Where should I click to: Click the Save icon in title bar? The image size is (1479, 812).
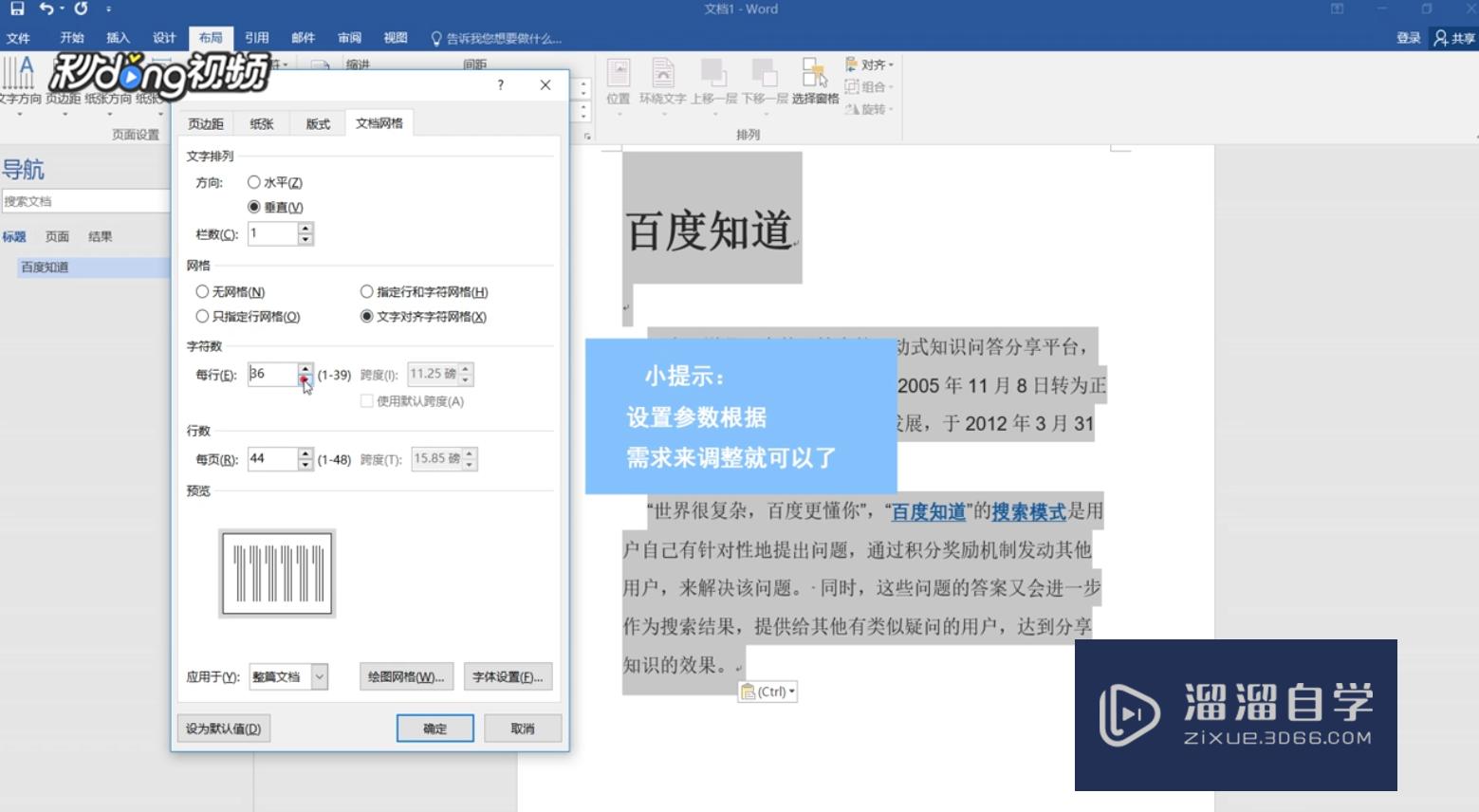coord(17,9)
